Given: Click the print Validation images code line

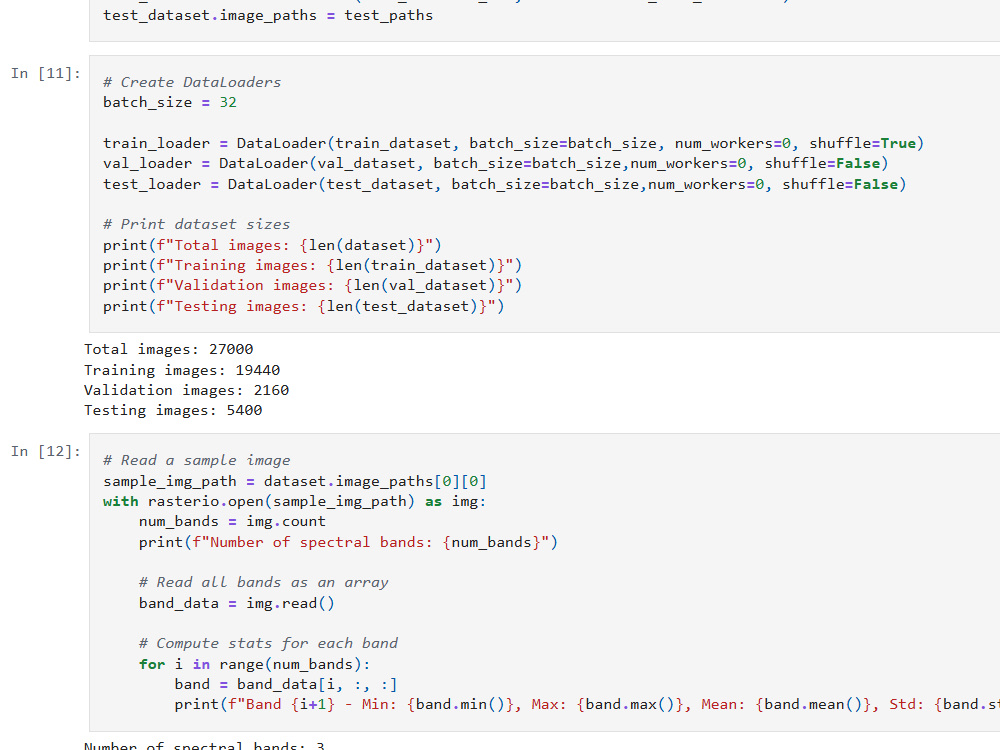Looking at the screenshot, I should tap(312, 286).
